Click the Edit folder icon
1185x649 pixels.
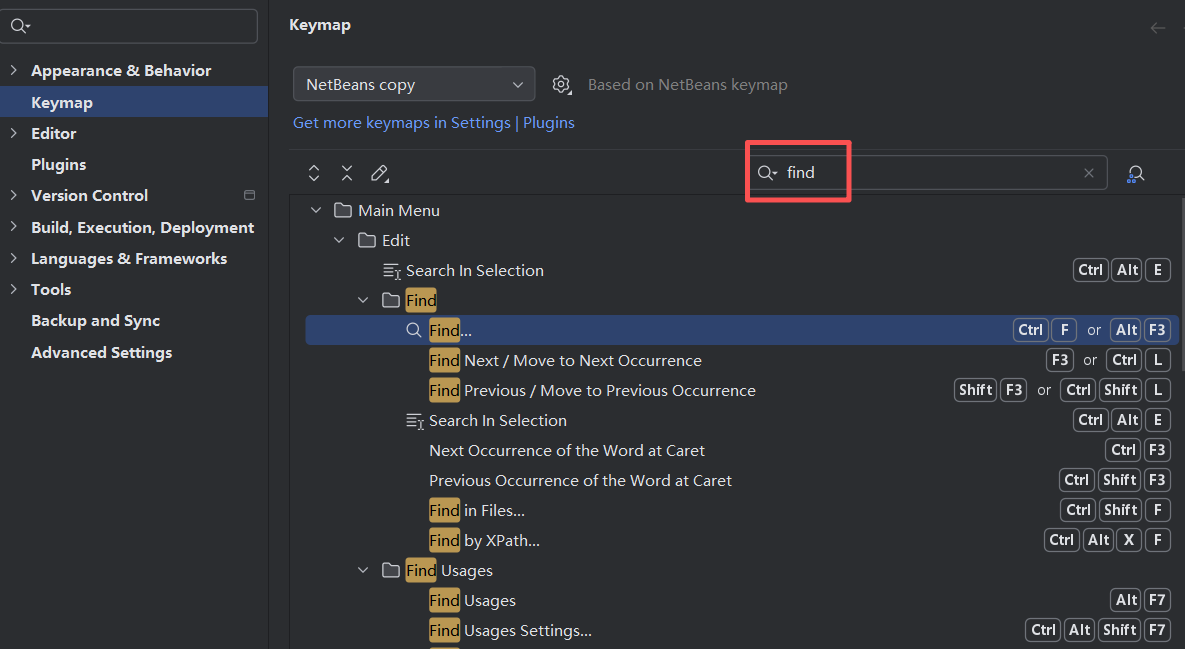[x=367, y=240]
